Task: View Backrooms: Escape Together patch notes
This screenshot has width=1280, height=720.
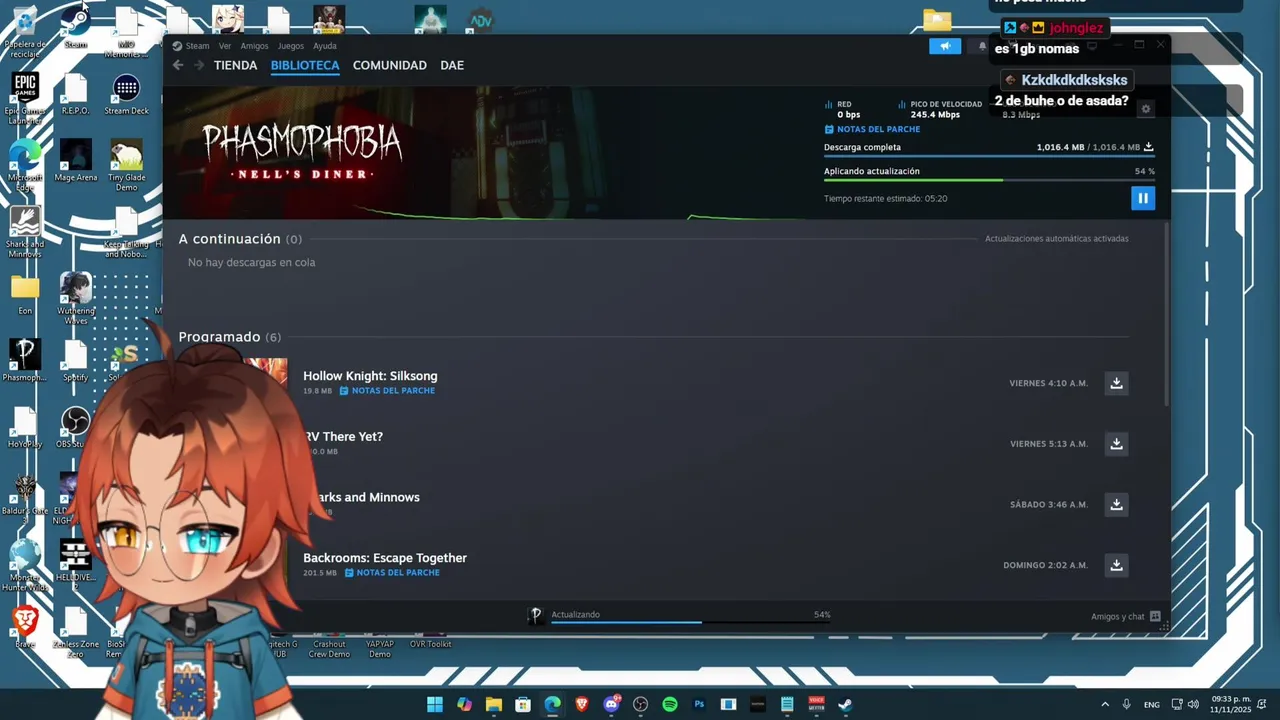Action: pyautogui.click(x=392, y=573)
